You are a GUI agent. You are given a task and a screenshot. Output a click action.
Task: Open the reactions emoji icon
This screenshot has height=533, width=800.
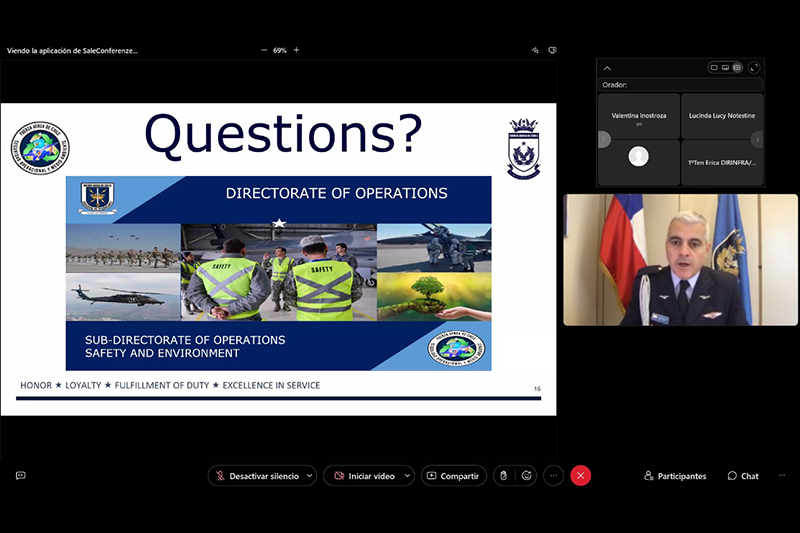pyautogui.click(x=527, y=475)
